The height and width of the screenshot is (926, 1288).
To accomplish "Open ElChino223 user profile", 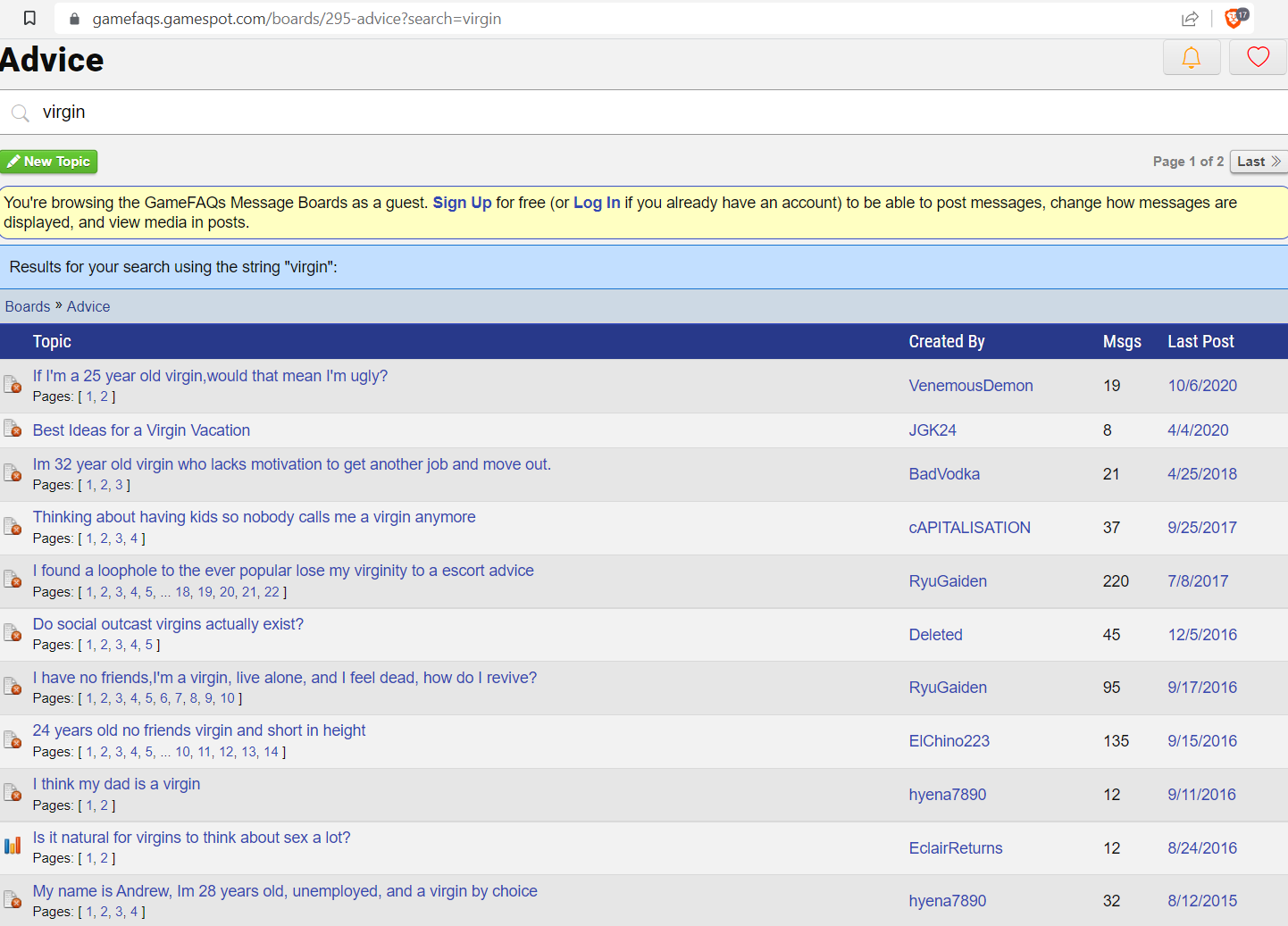I will tap(949, 741).
